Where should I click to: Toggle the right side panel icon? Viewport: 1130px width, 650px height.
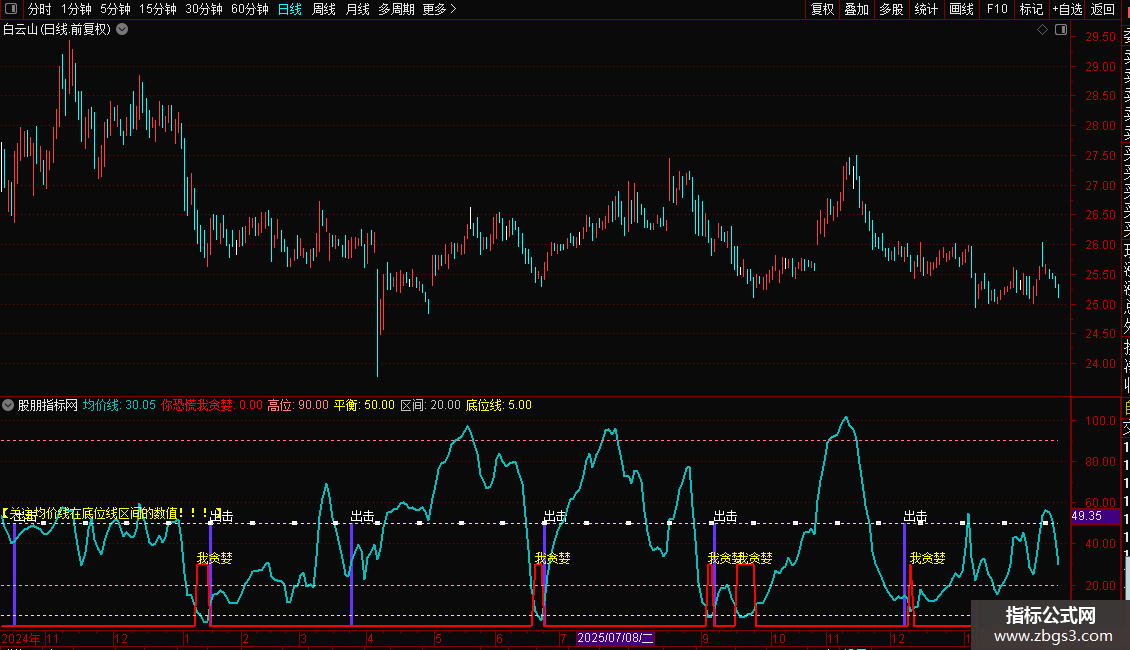(1061, 30)
